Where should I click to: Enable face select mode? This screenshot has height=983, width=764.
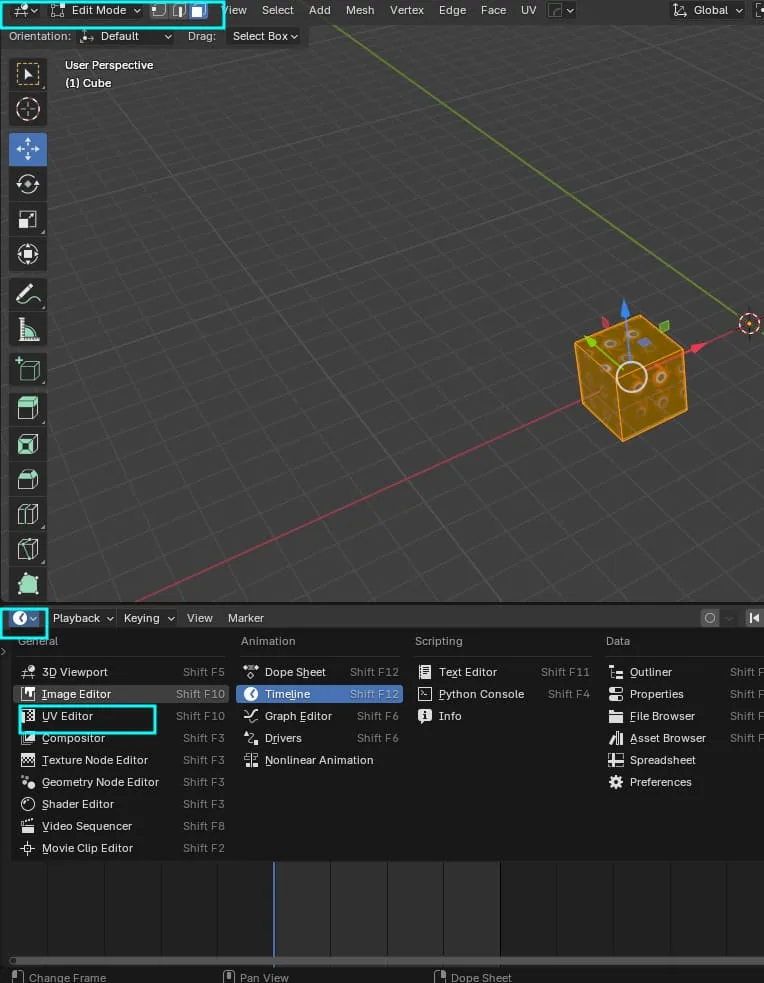coord(198,11)
